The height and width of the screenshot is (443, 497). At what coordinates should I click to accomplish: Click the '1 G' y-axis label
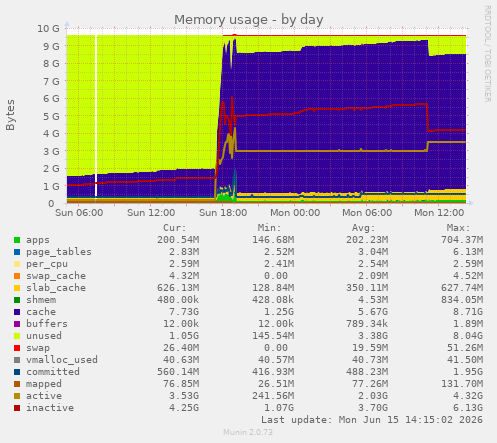51,186
